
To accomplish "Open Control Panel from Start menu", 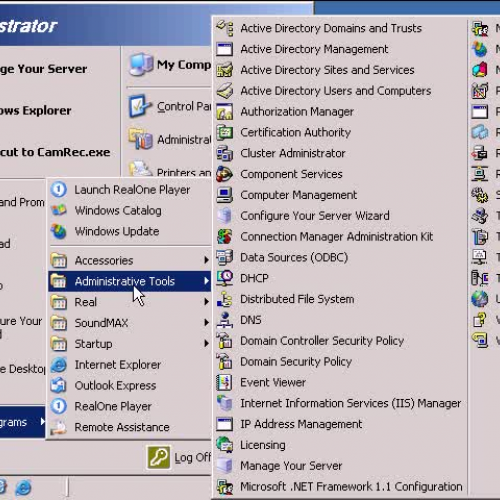I will [170, 106].
